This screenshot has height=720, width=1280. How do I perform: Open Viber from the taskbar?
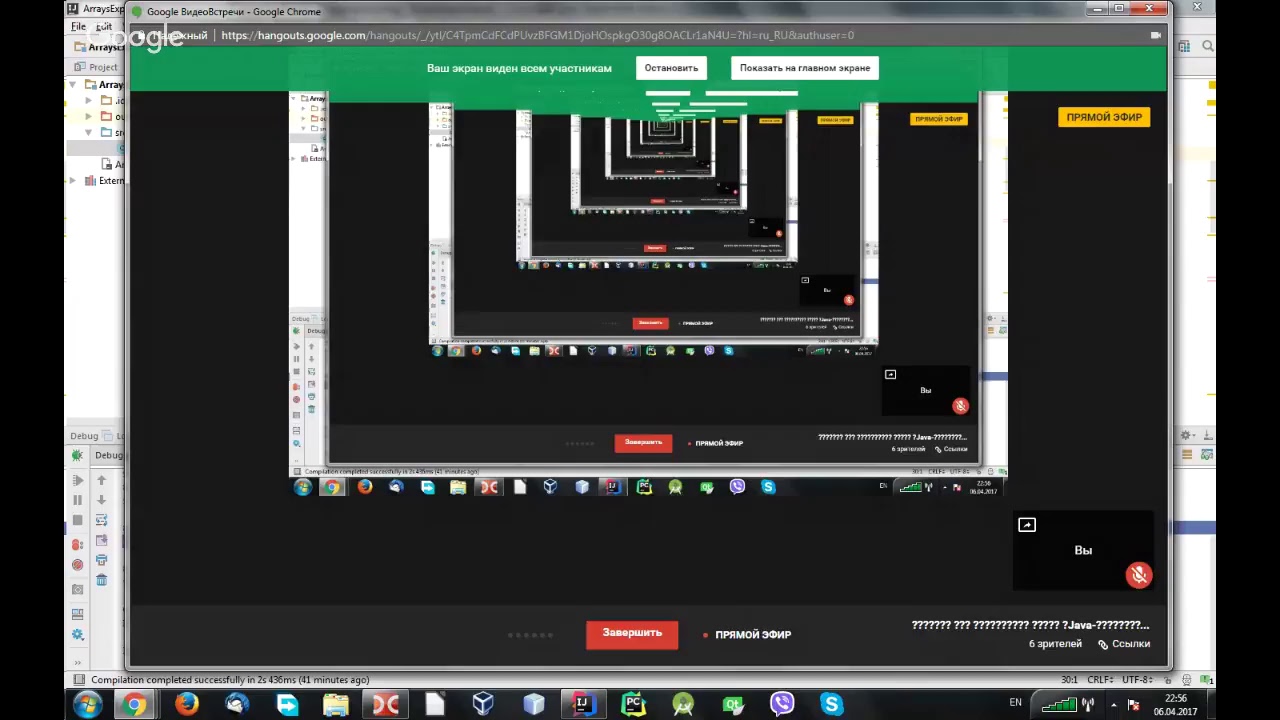[782, 705]
